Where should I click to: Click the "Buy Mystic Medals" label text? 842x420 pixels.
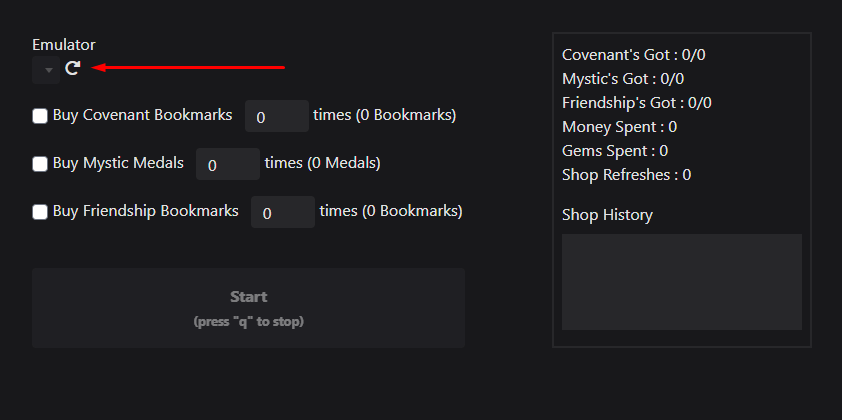pyautogui.click(x=118, y=163)
